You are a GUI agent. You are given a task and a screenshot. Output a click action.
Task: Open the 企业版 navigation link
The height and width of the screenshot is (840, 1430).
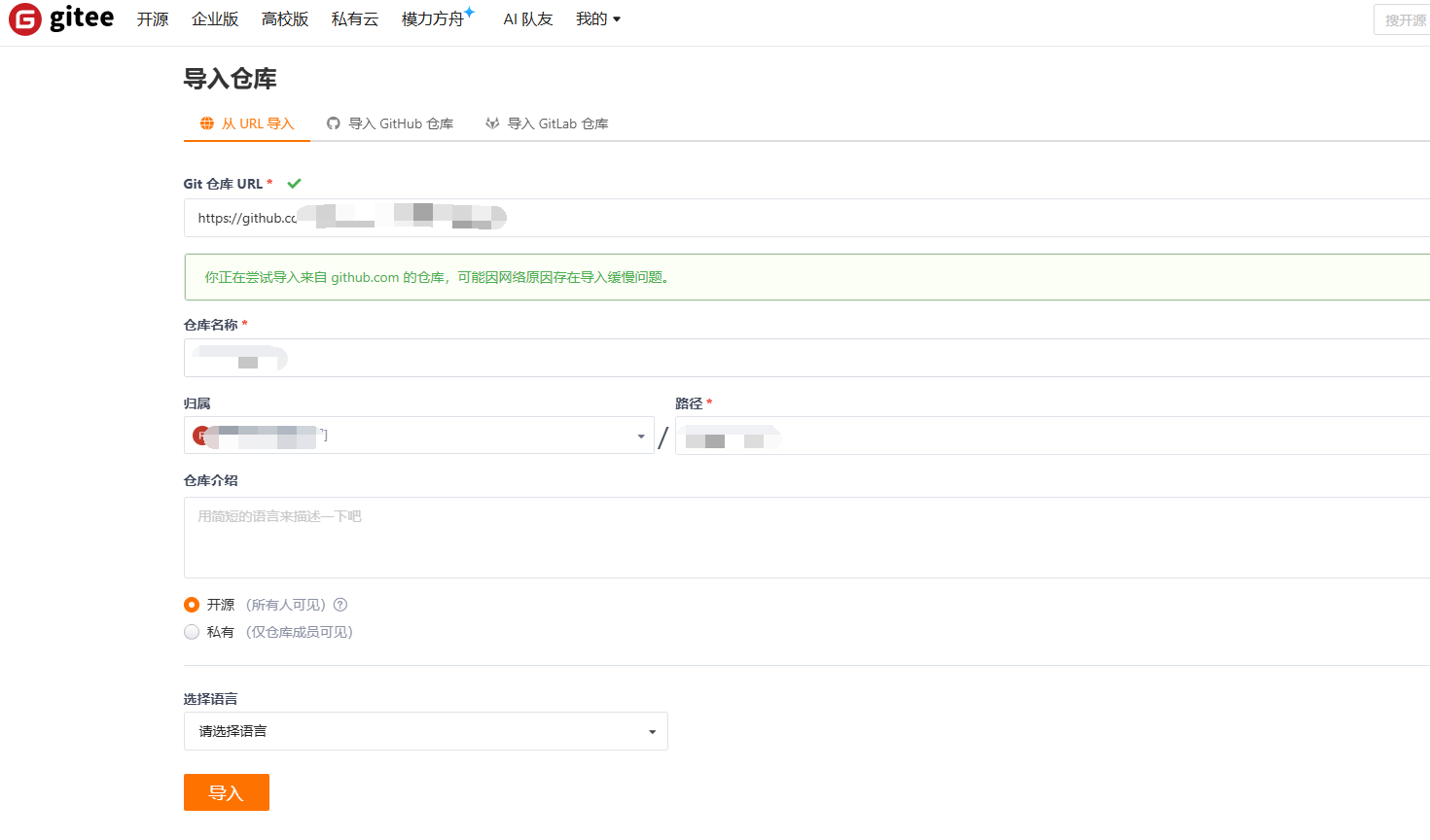click(x=215, y=19)
